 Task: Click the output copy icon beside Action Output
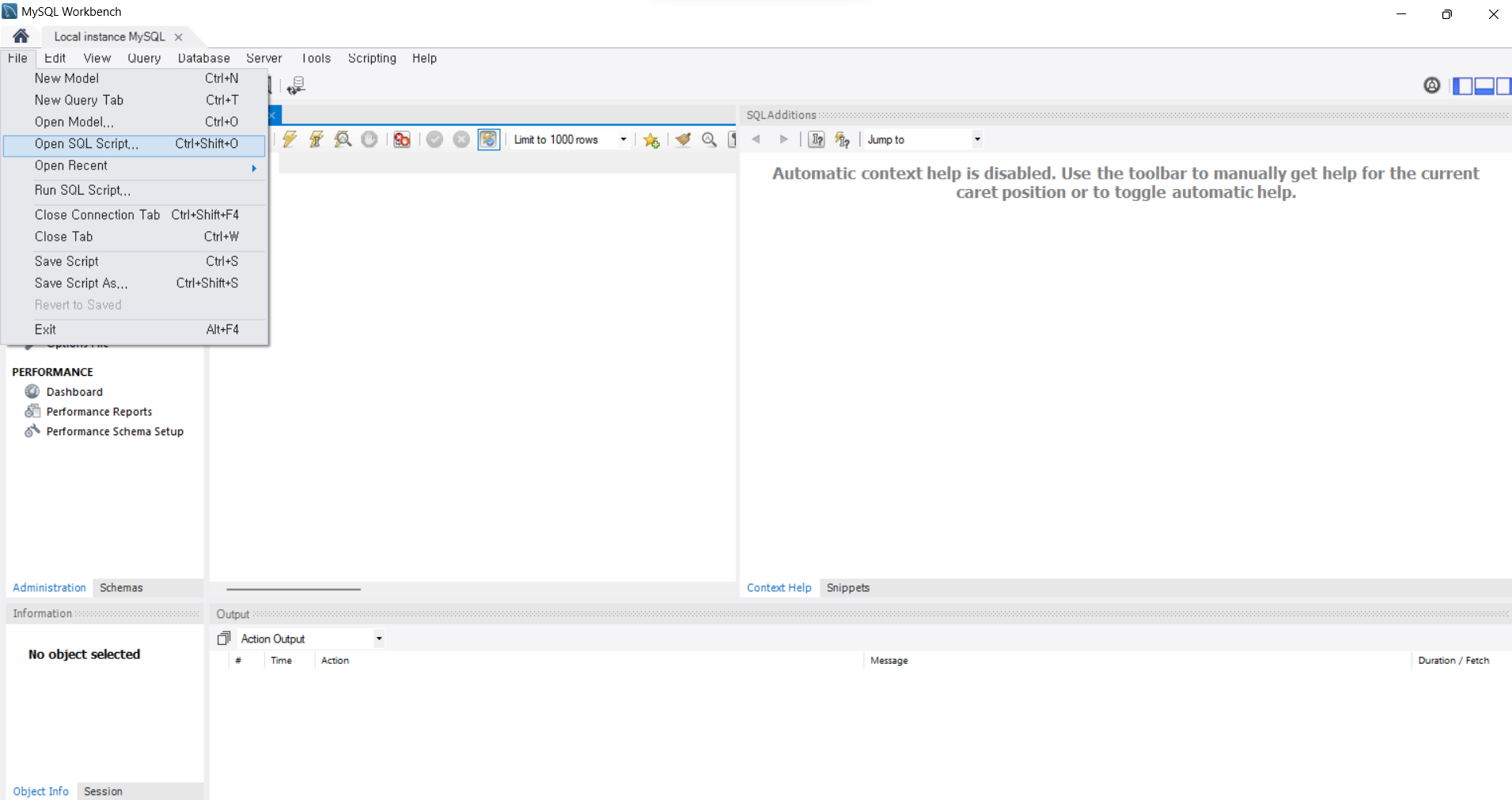[224, 639]
